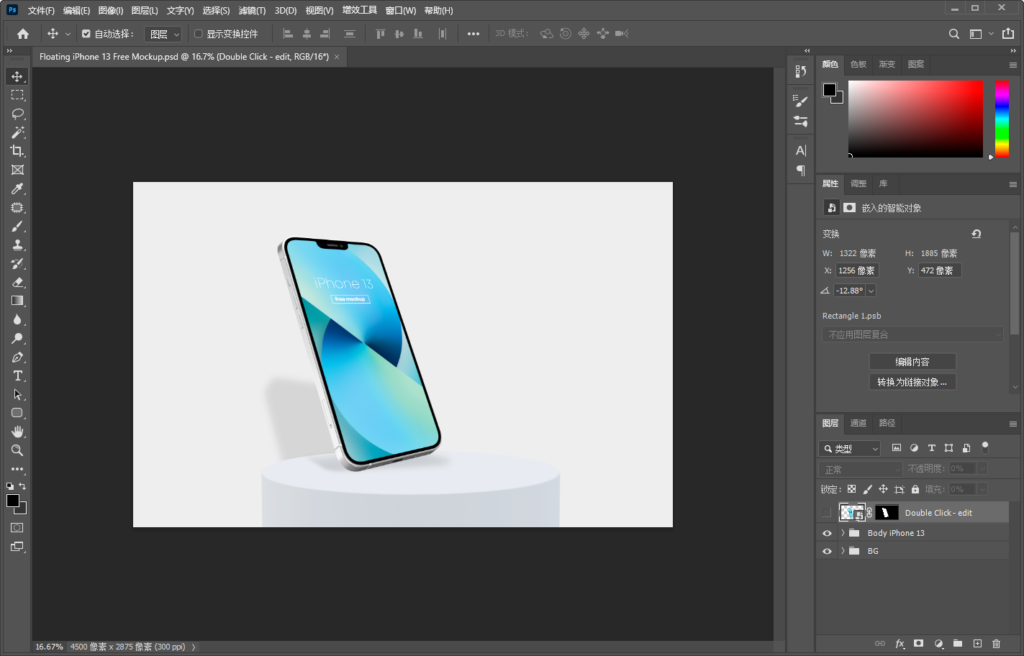Select the Horizontal Type tool
The height and width of the screenshot is (656, 1024).
click(17, 376)
